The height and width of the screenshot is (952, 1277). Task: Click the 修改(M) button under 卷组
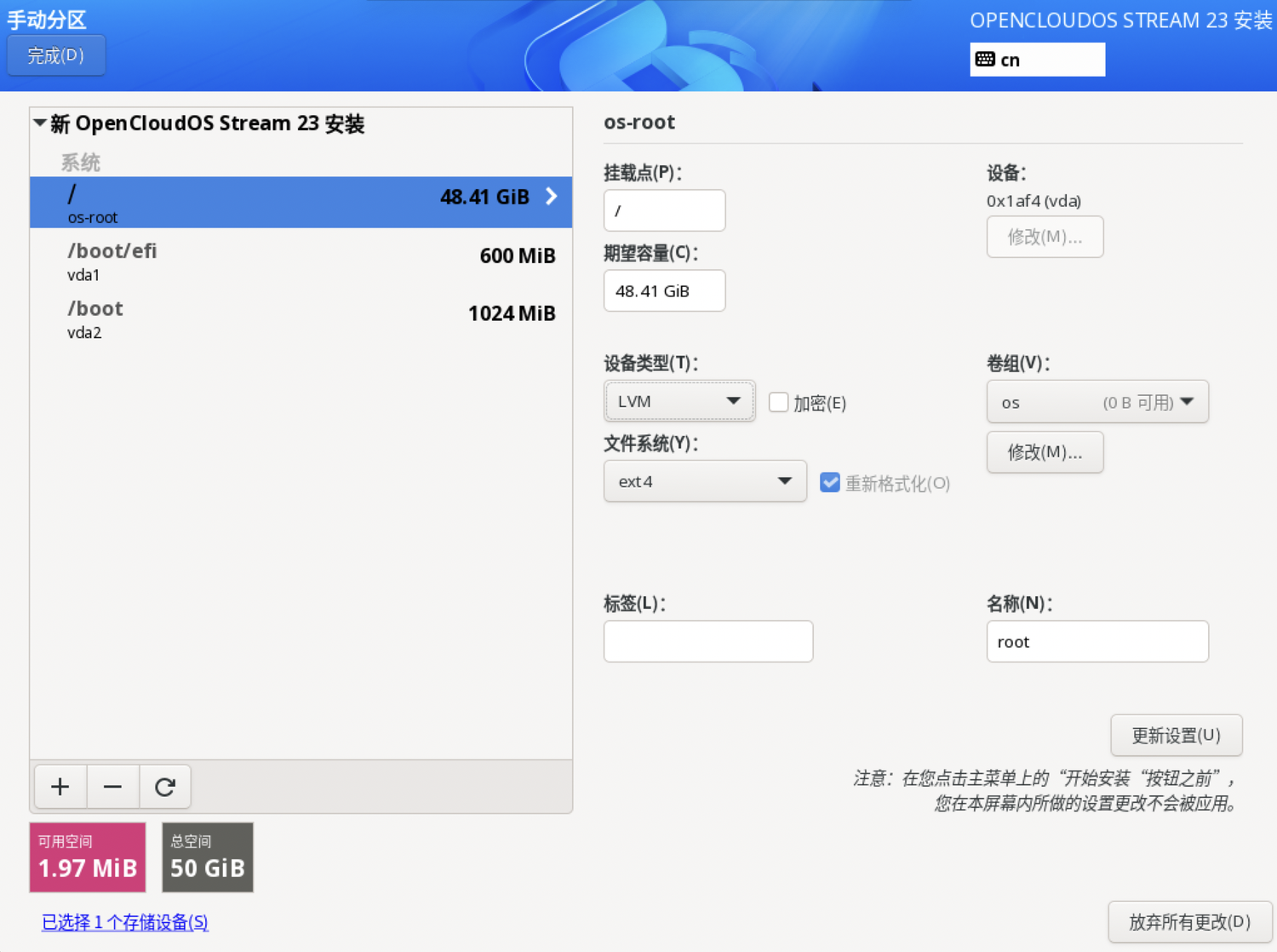coord(1045,452)
